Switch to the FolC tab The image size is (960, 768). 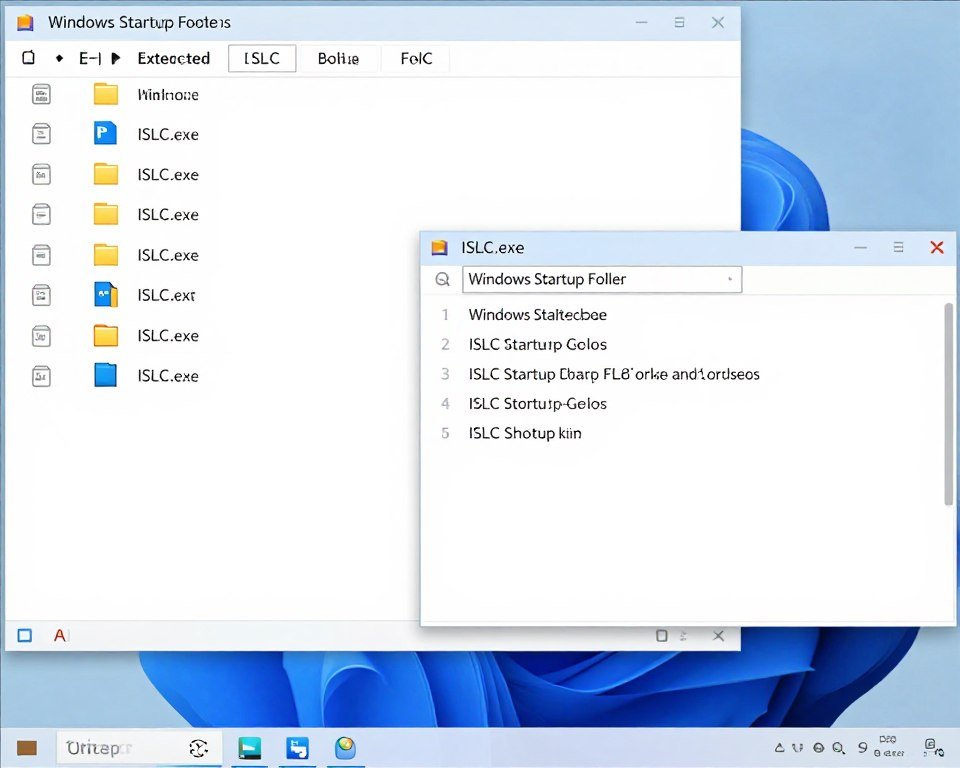pyautogui.click(x=415, y=58)
